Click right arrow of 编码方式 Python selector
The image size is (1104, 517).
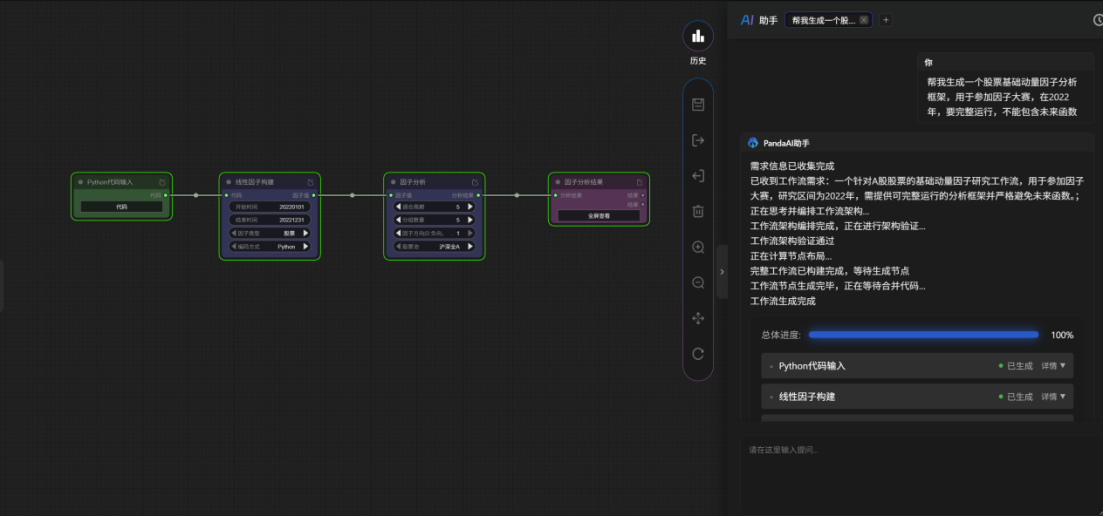point(305,246)
